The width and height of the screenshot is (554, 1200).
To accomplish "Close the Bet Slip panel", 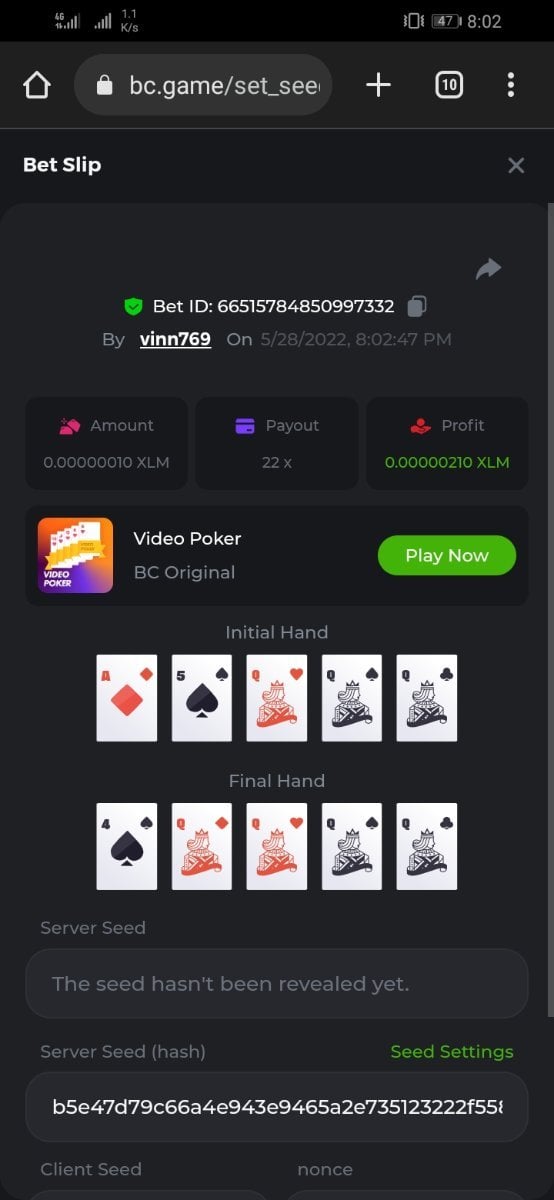I will point(516,165).
